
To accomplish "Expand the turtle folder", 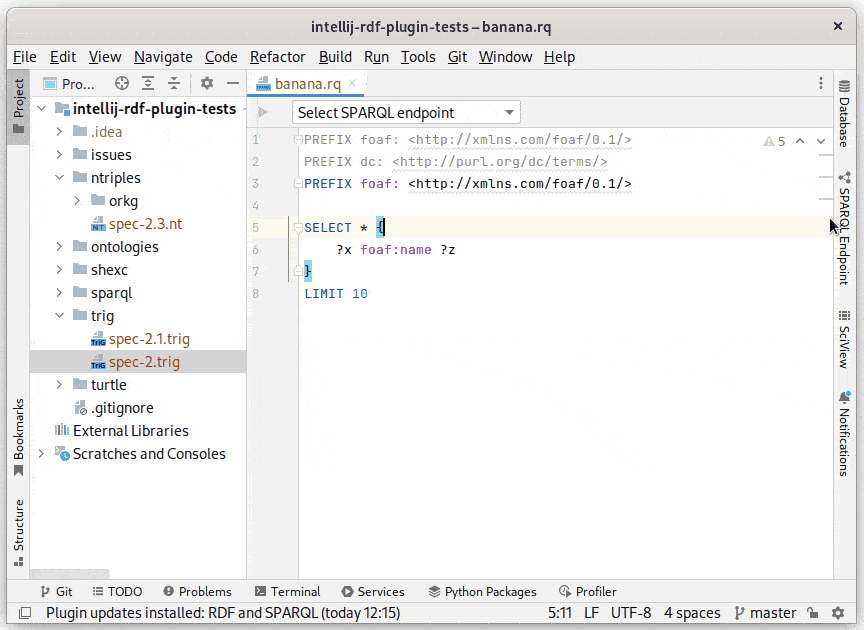I will [x=60, y=384].
